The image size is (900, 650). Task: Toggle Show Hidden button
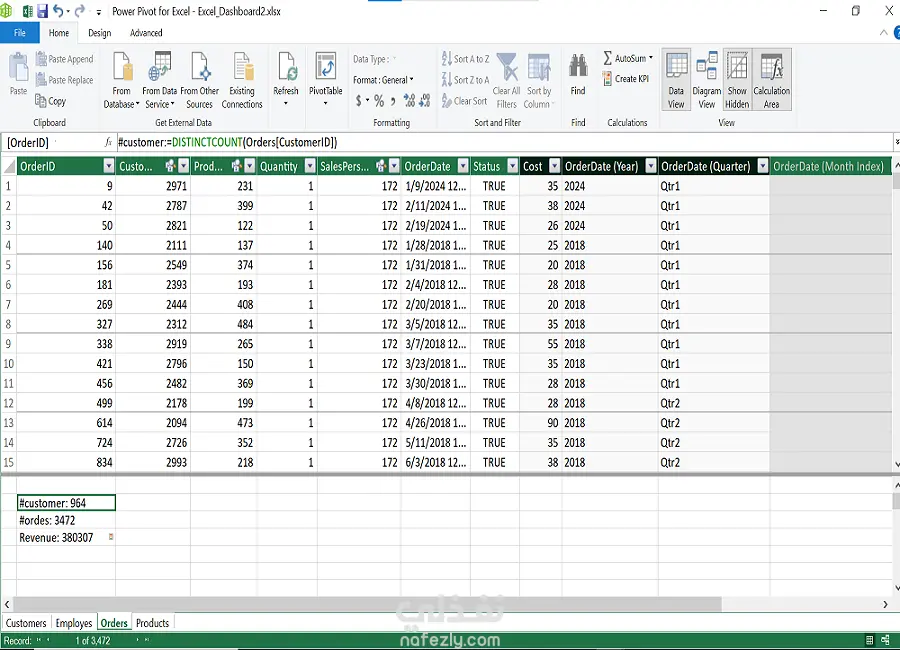coord(737,80)
